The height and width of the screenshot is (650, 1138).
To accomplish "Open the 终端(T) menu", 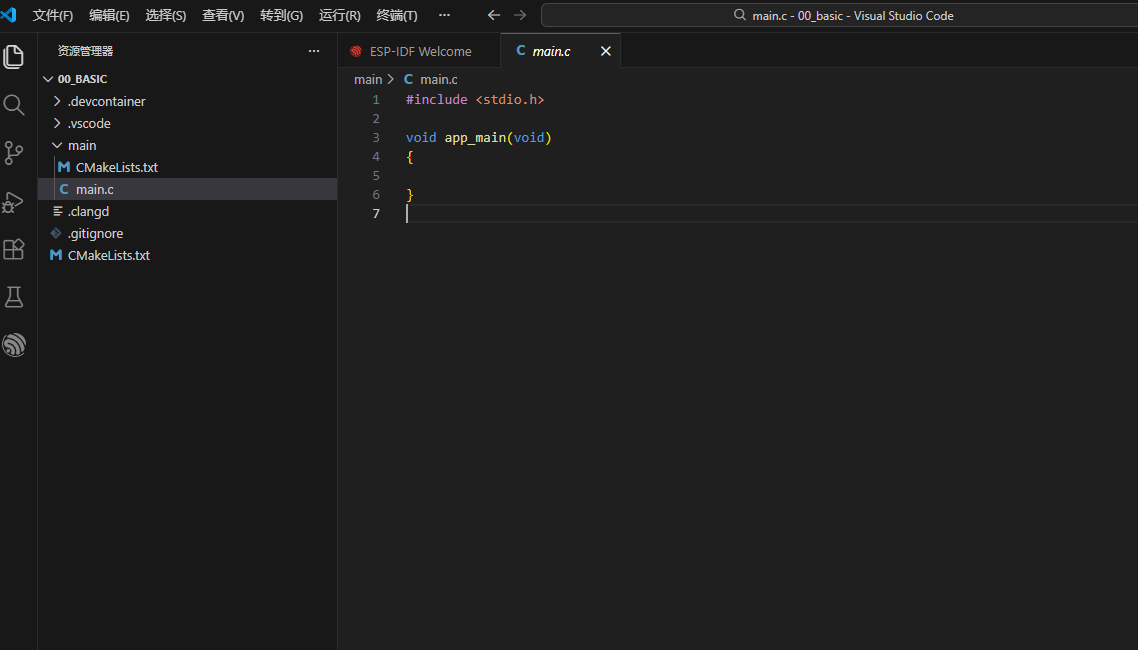I will (x=397, y=15).
